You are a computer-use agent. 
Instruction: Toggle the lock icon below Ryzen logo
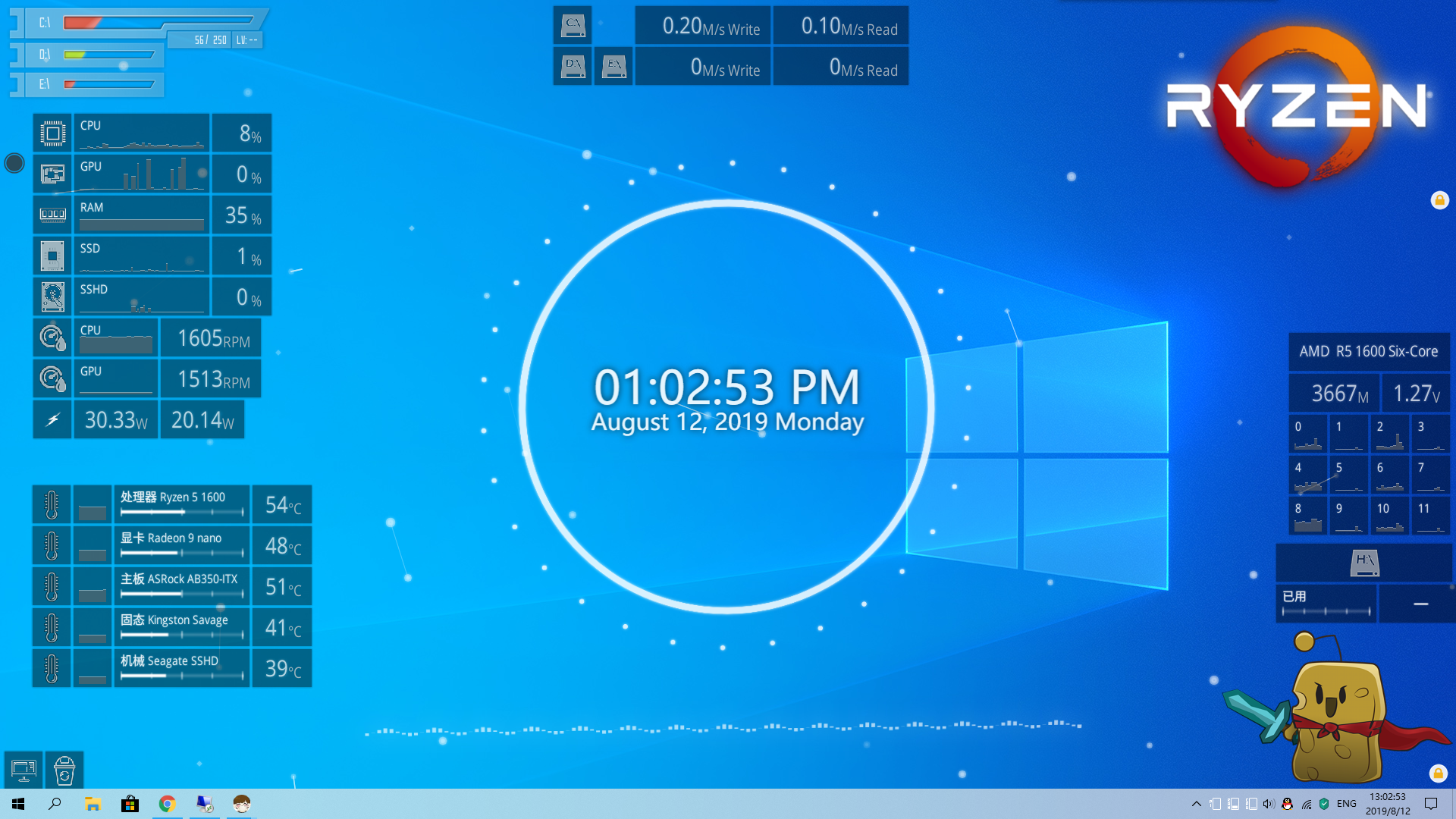[1439, 200]
